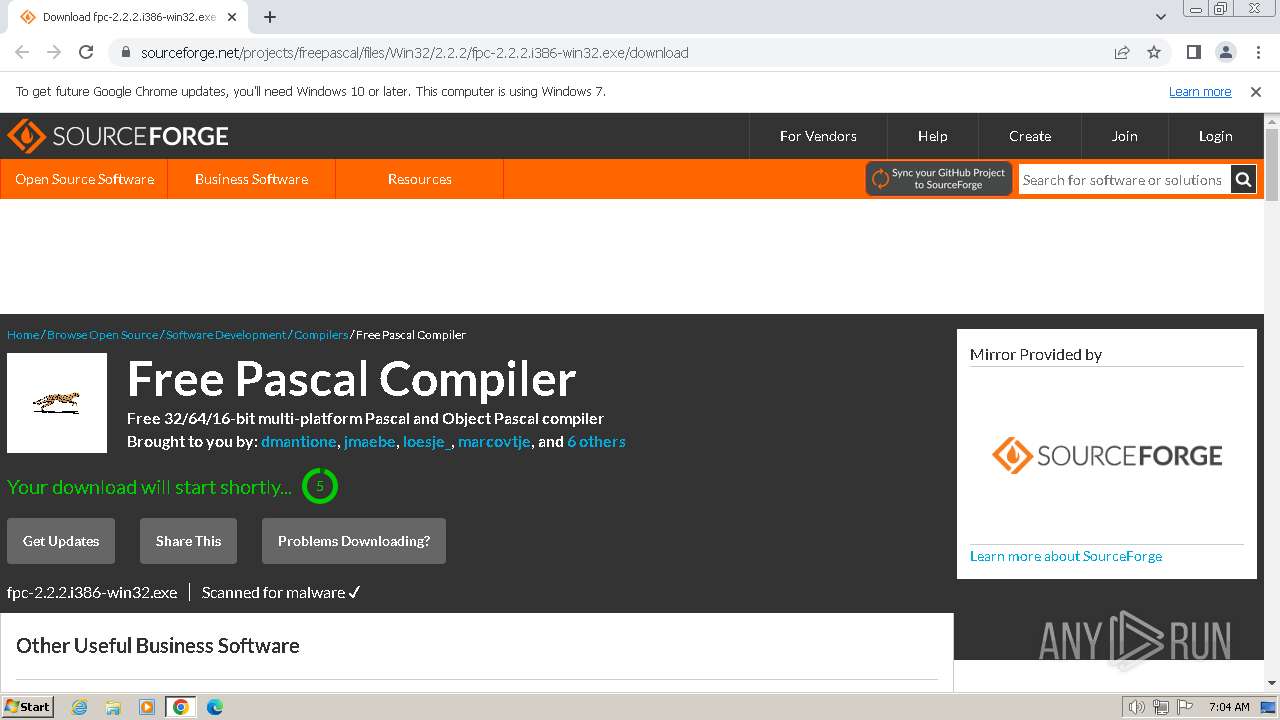Click the scrollbar down arrow
1280x720 pixels.
1272,683
